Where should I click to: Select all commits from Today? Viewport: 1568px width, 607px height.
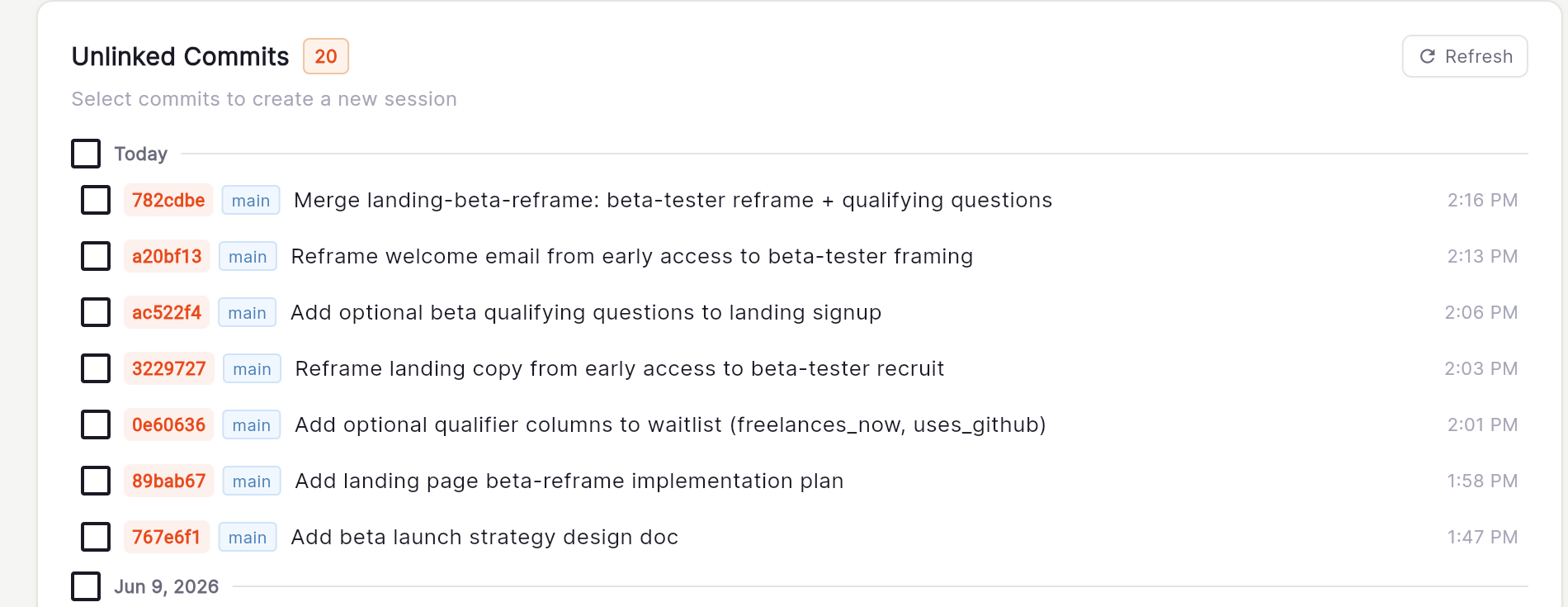(x=86, y=154)
